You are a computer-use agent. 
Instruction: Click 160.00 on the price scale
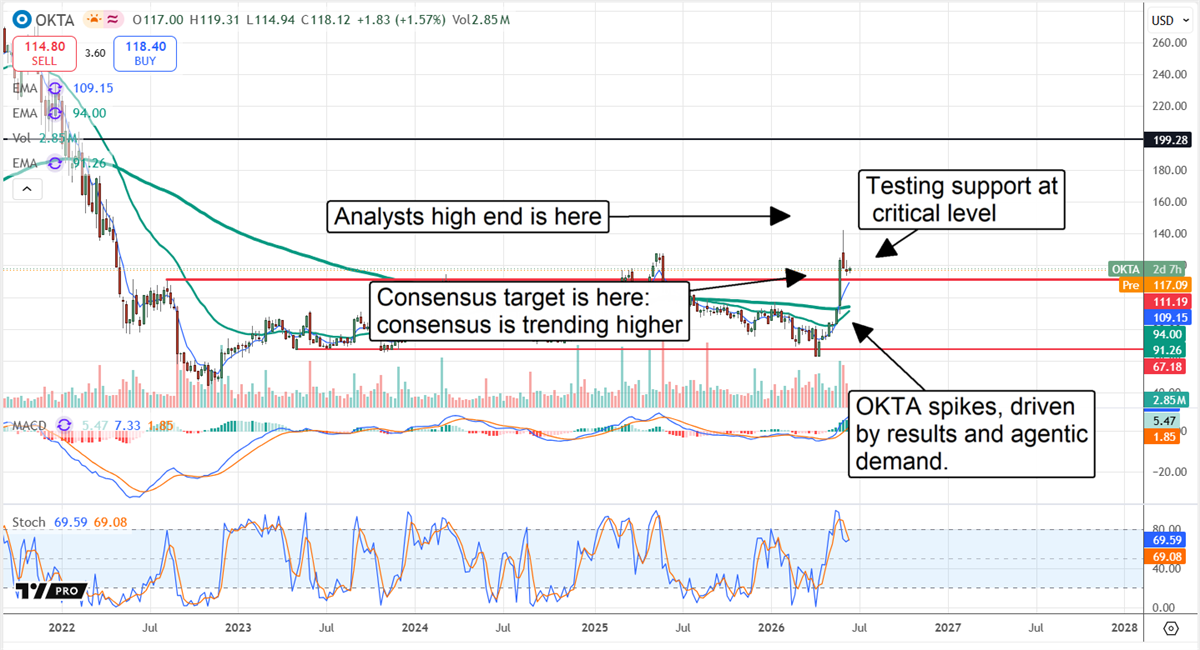[1170, 202]
